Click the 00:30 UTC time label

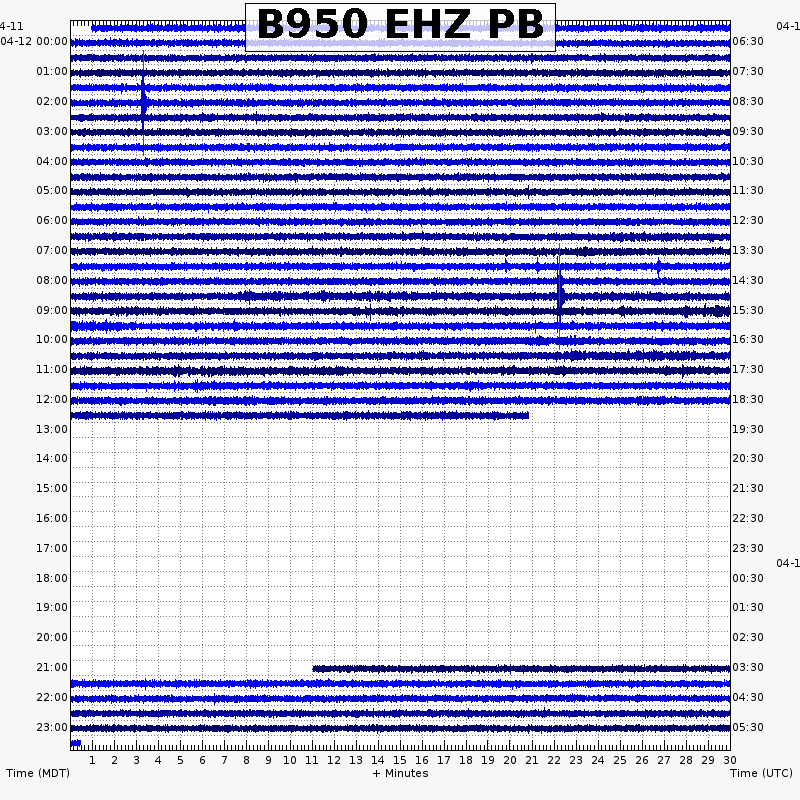click(748, 579)
